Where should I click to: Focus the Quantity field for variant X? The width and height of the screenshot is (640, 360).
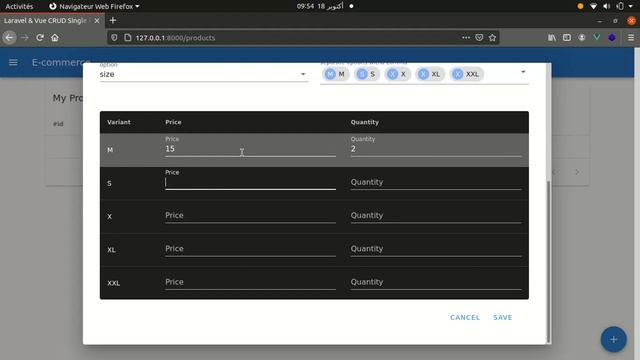[x=436, y=216]
